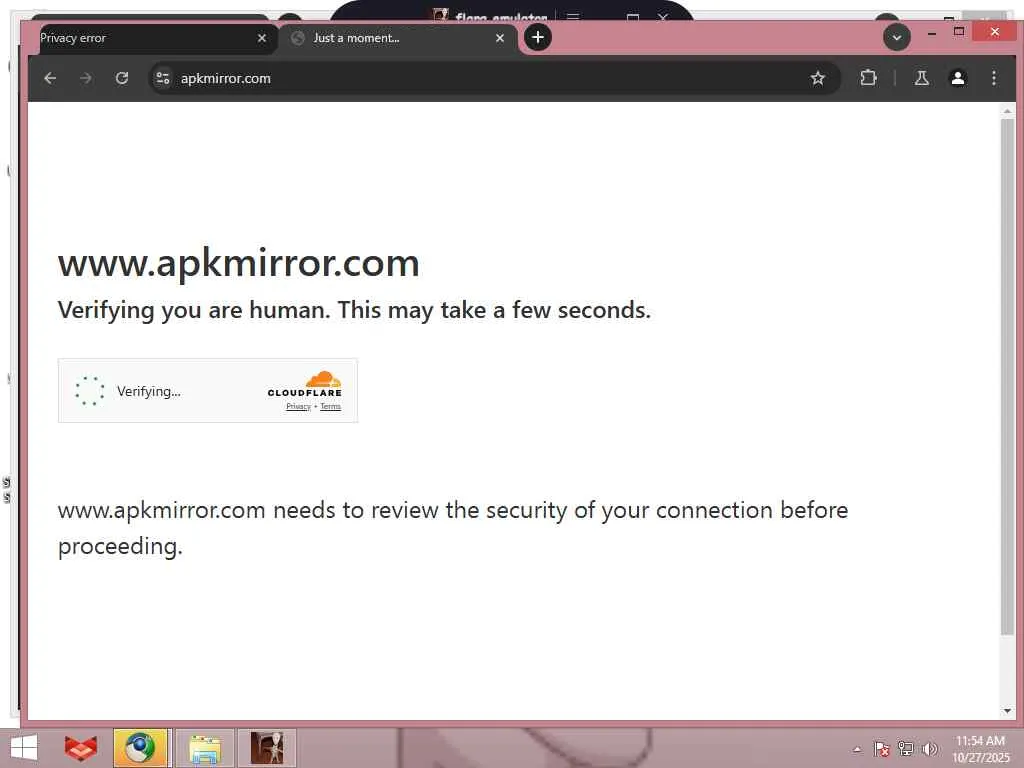
Task: Open Chrome Labs flask icon
Action: pyautogui.click(x=921, y=78)
